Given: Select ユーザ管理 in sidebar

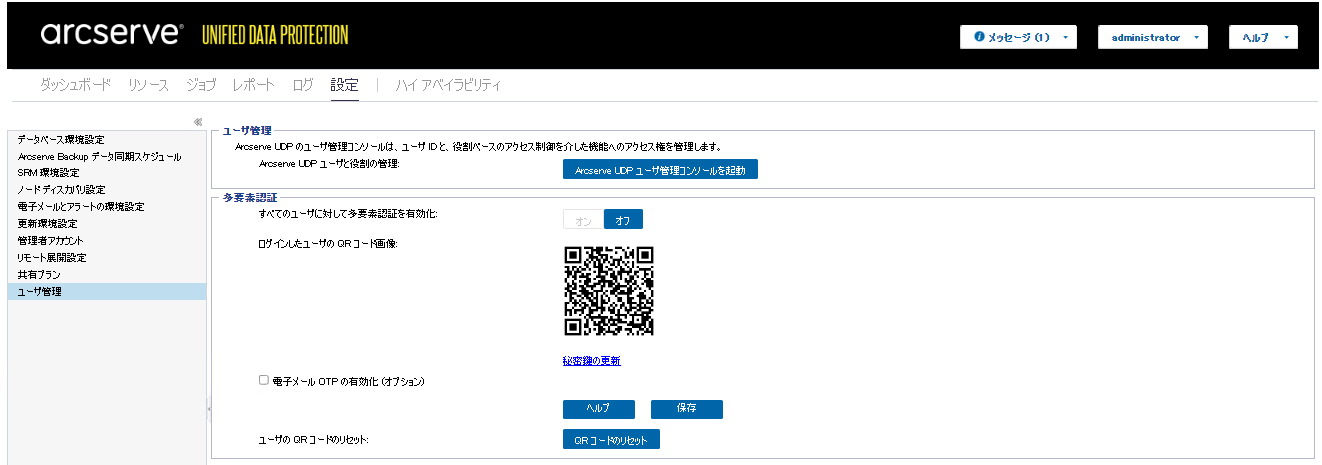Looking at the screenshot, I should pyautogui.click(x=107, y=291).
